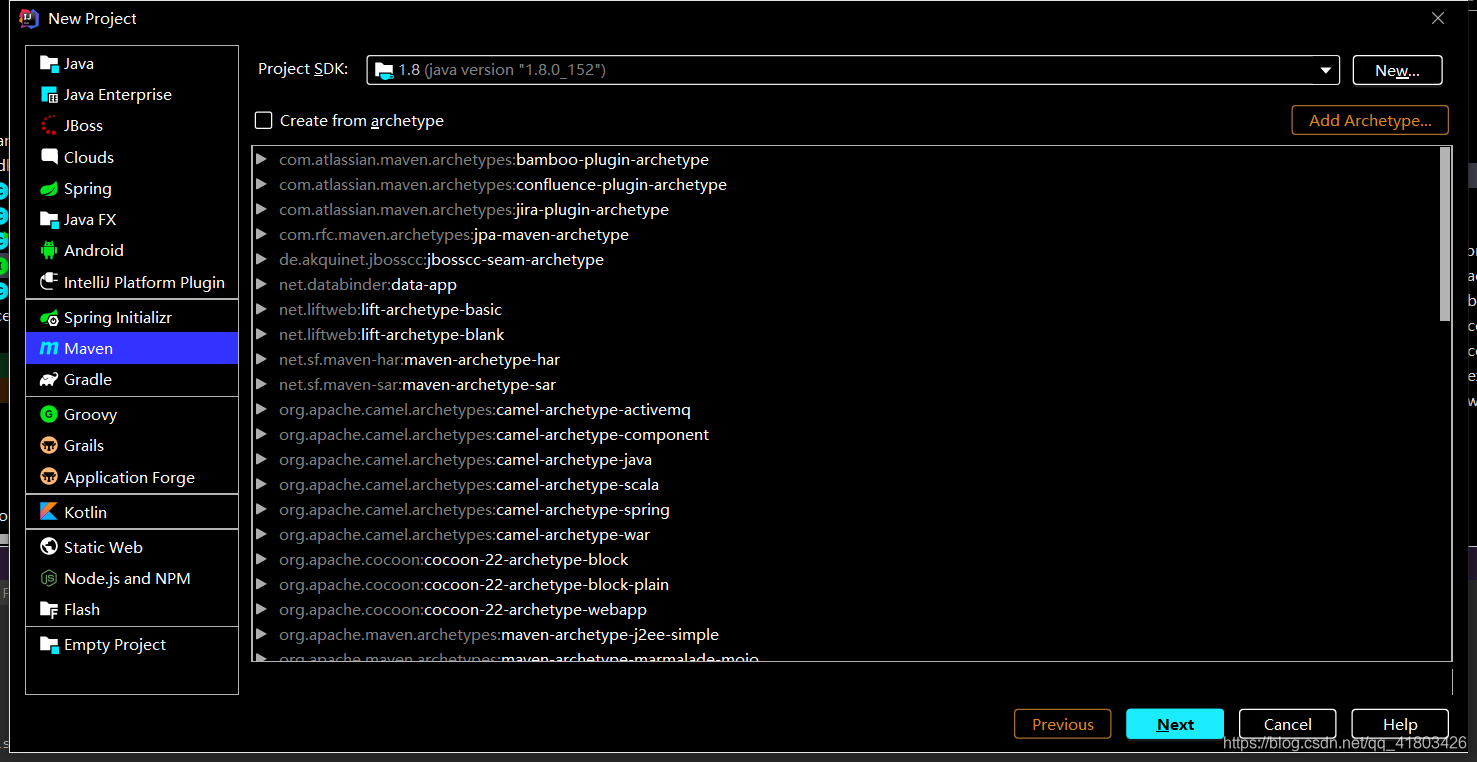Click the Next button
This screenshot has height=762, width=1477.
point(1175,724)
